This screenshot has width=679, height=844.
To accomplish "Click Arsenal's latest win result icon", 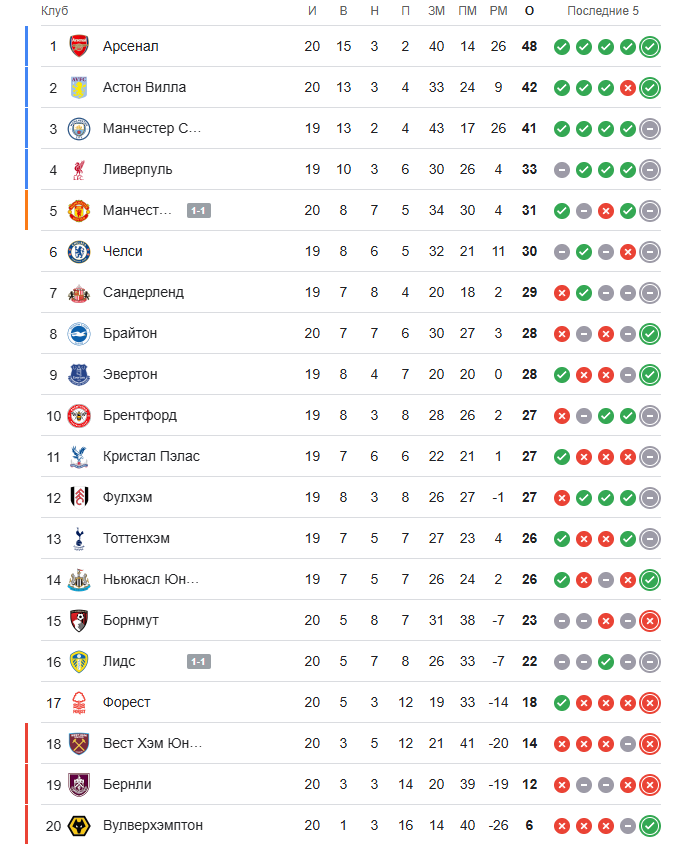I will [650, 47].
